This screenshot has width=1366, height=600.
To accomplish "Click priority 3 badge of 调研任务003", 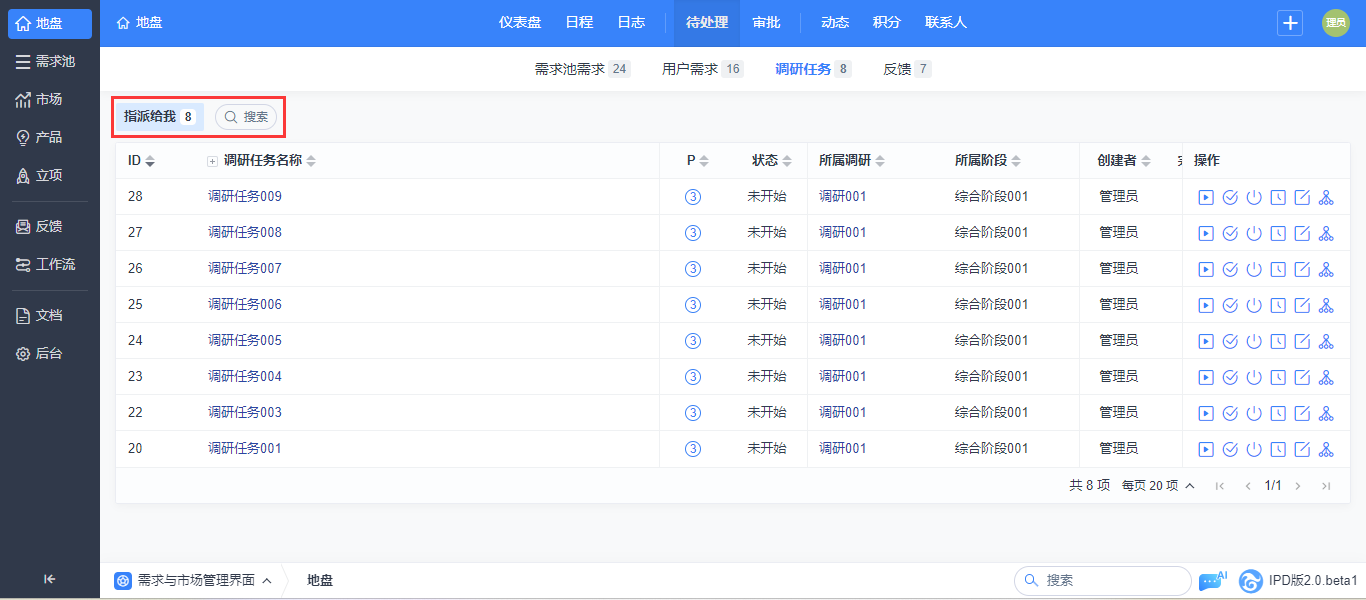I will tap(692, 413).
